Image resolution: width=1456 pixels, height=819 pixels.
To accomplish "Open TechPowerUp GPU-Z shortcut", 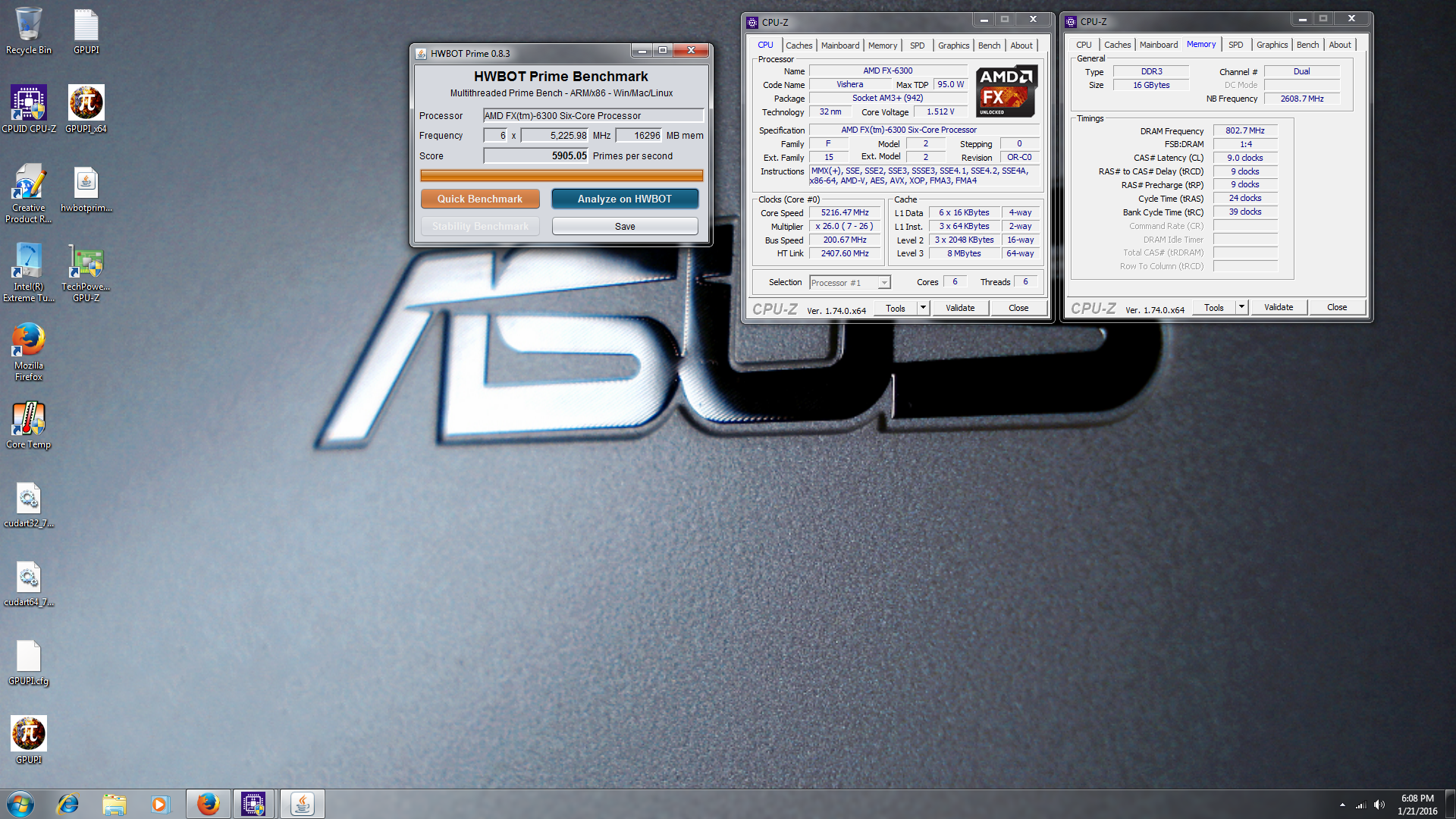I will click(86, 272).
